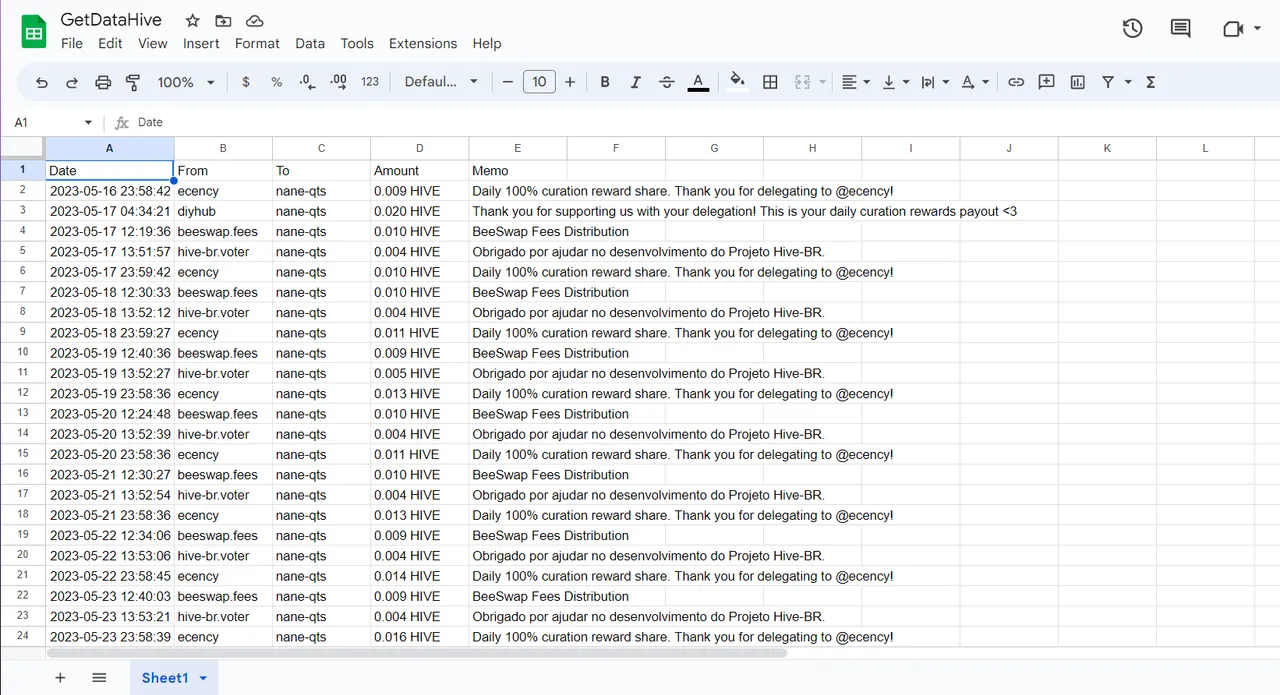
Task: Click the horizontal scrollbar
Action: point(417,653)
